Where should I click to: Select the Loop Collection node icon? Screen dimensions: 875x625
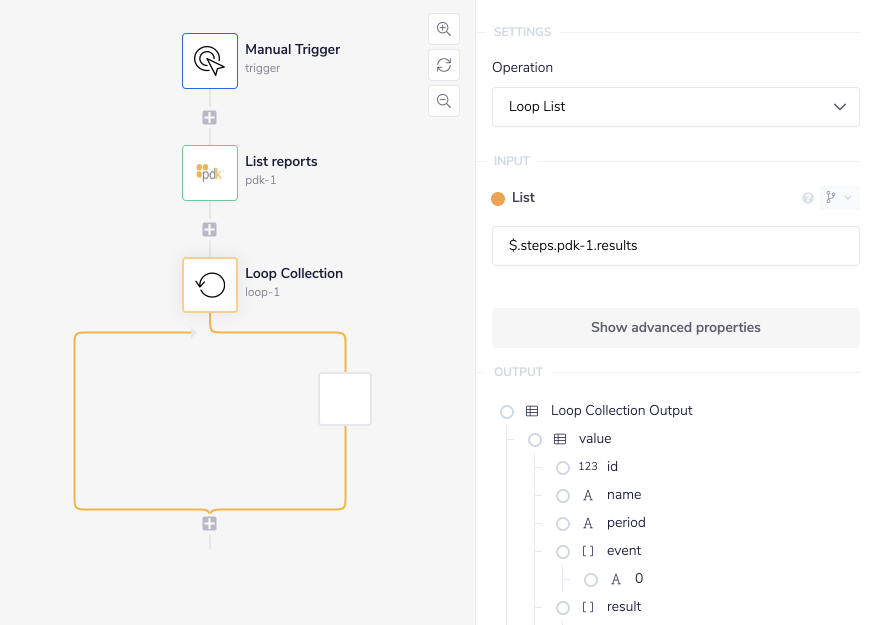(209, 284)
